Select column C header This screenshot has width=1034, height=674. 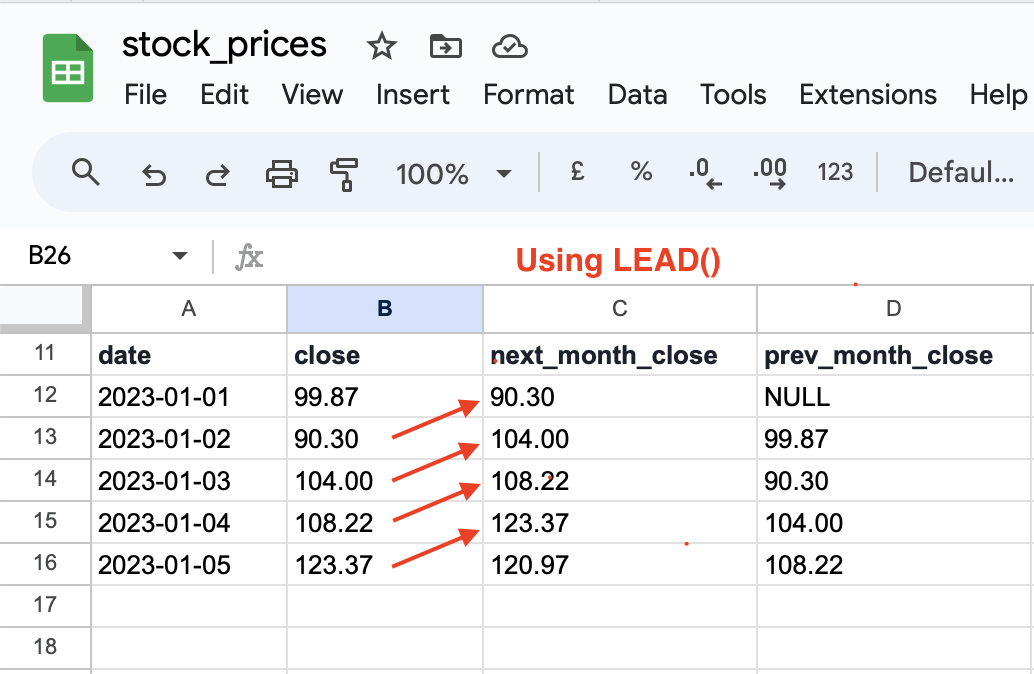pyautogui.click(x=620, y=309)
